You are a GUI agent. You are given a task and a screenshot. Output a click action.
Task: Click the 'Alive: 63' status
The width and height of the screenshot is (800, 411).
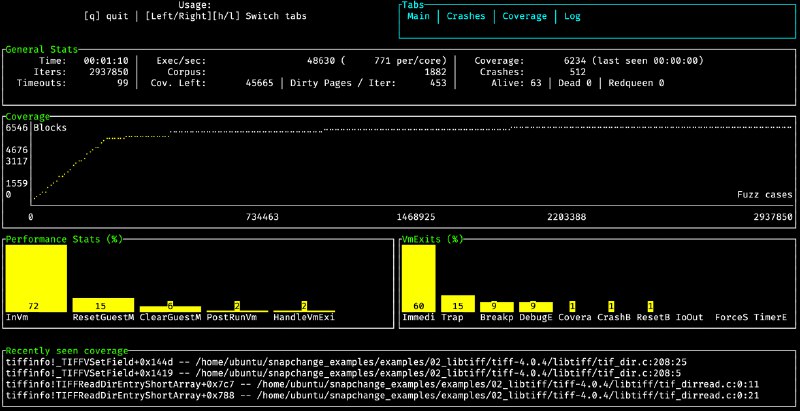516,83
